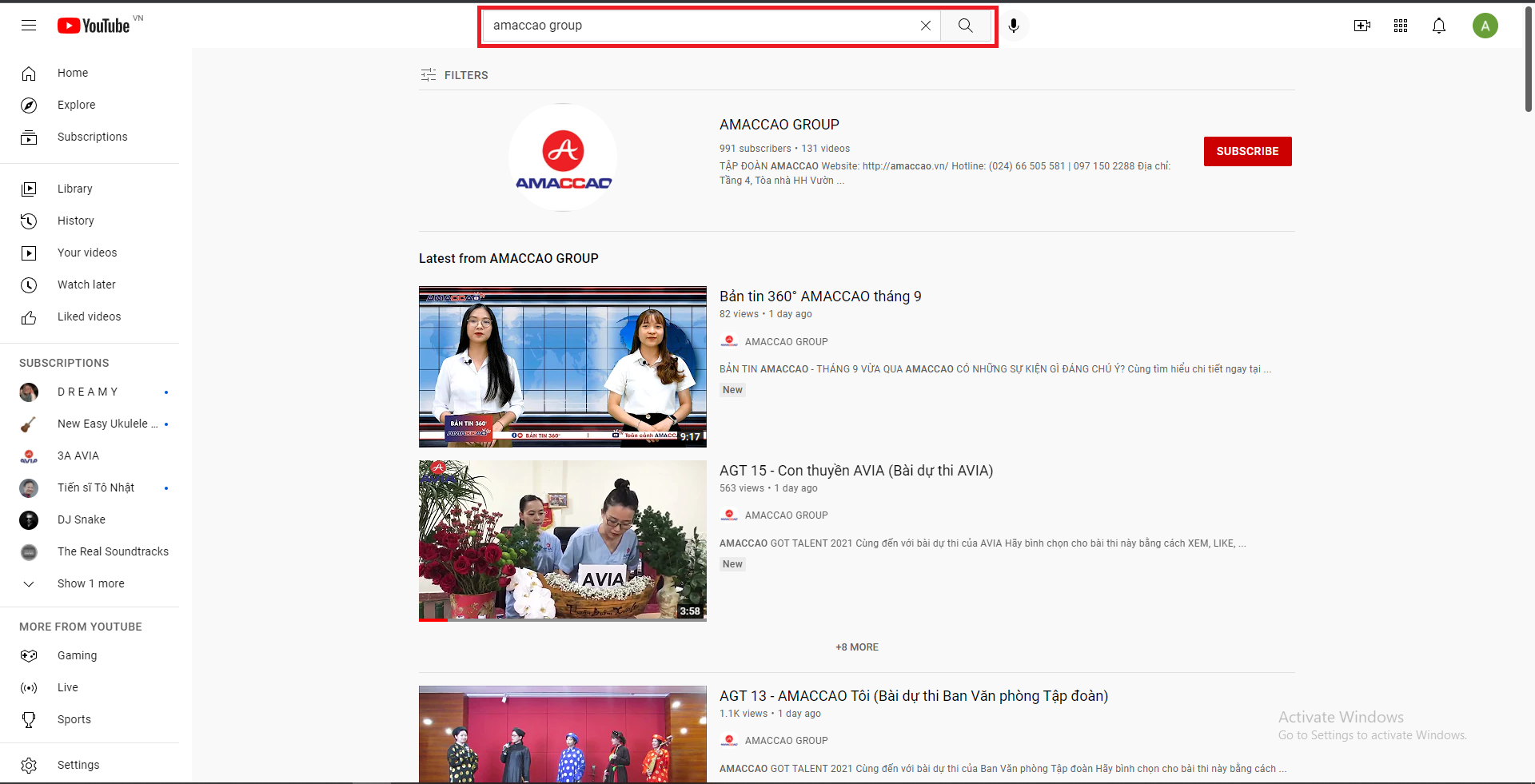1535x784 pixels.
Task: Clear the search box with the X
Action: (925, 26)
